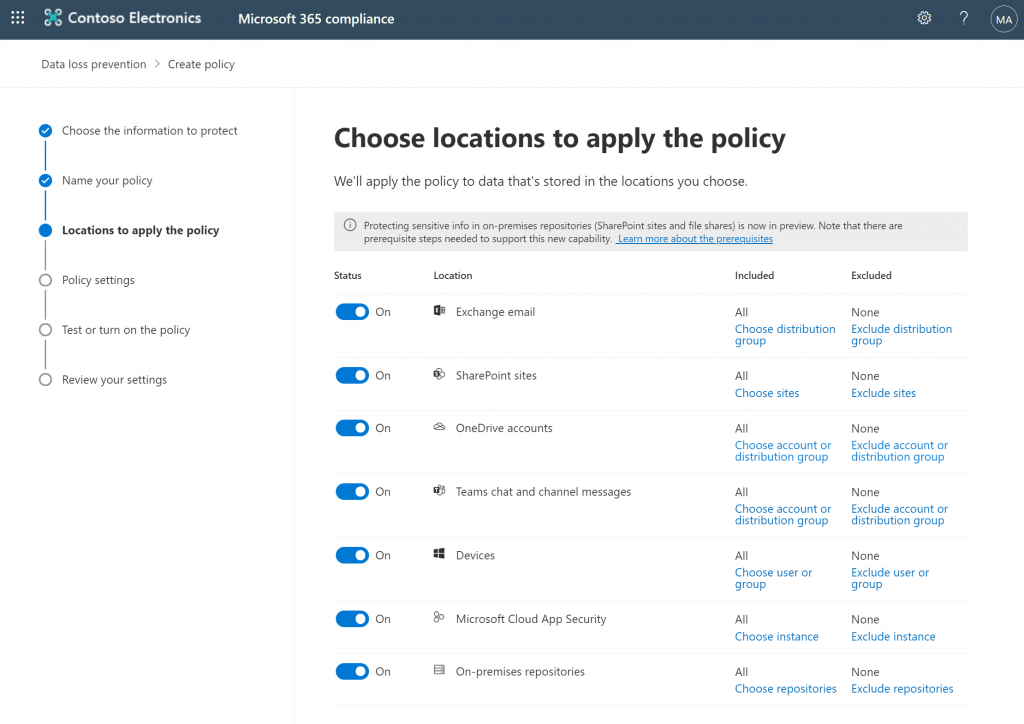Click the Data loss prevention breadcrumb
Viewport: 1024px width, 724px height.
tap(93, 64)
